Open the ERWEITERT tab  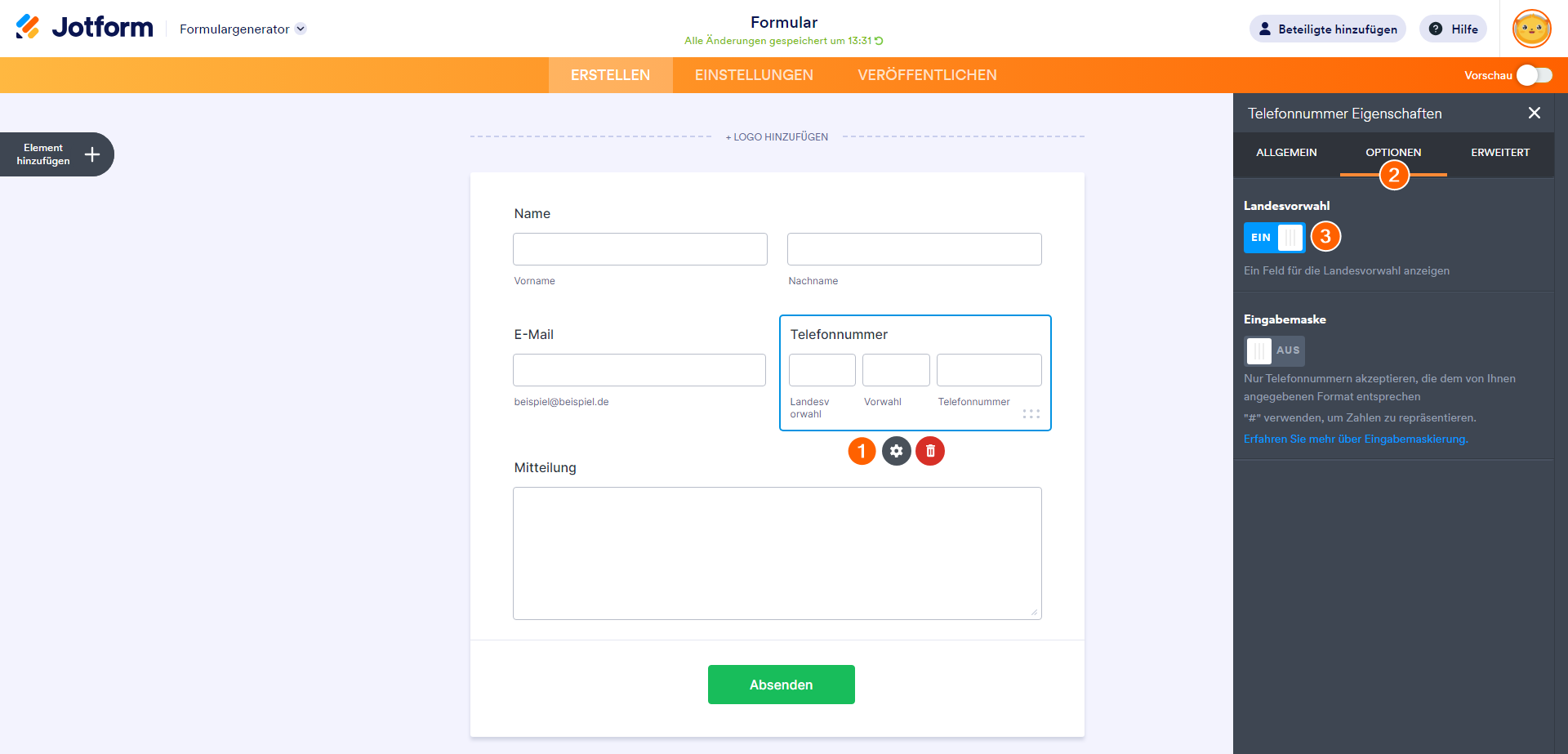pyautogui.click(x=1500, y=153)
